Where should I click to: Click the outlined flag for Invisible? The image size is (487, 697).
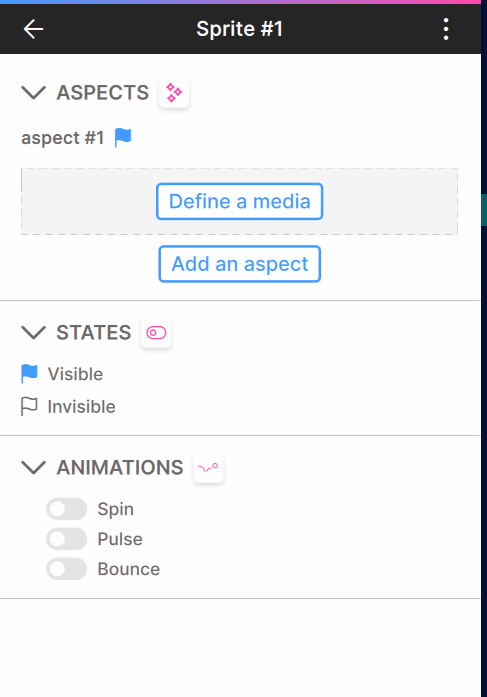tap(29, 406)
